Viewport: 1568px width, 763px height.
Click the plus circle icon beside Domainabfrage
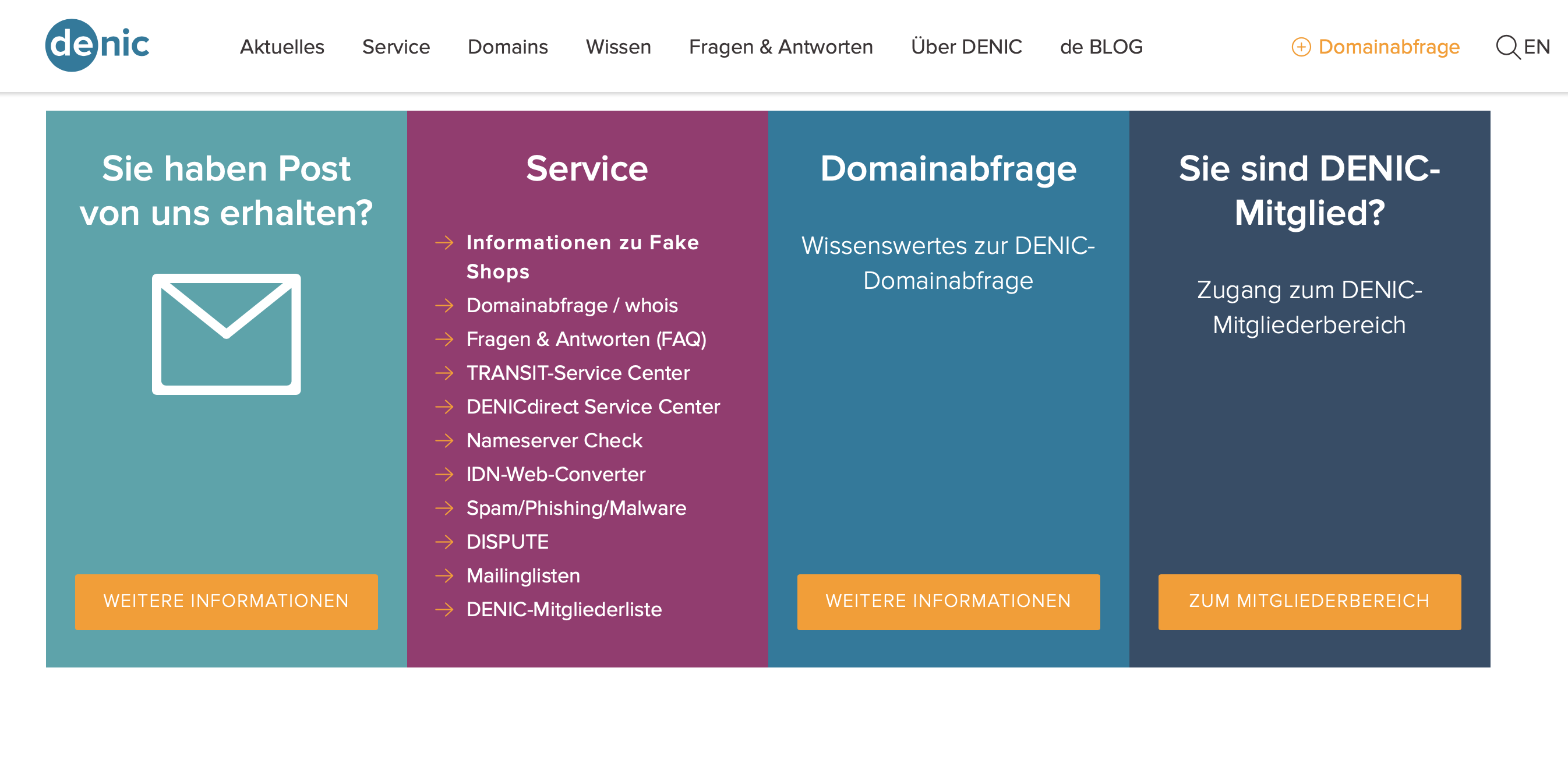1301,47
